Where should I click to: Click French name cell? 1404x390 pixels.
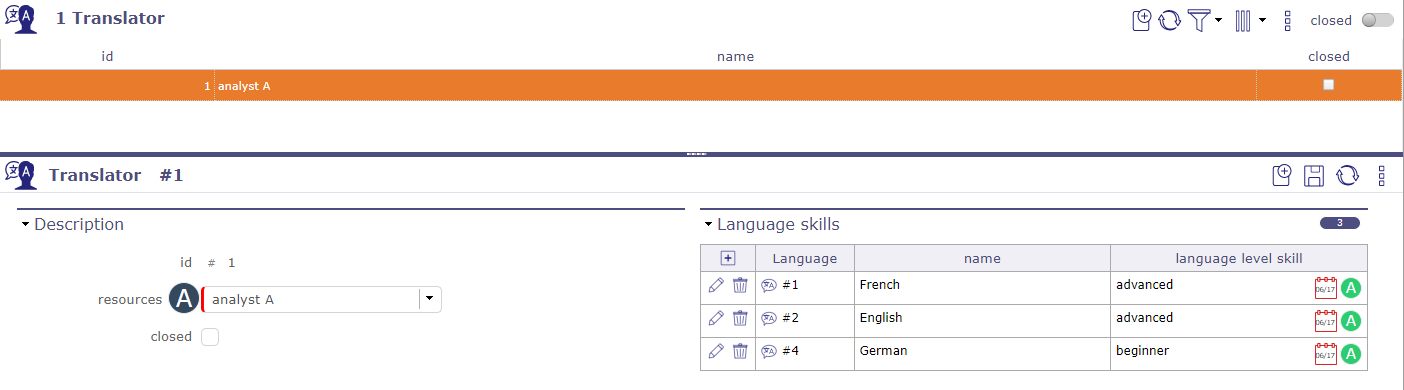(x=982, y=288)
